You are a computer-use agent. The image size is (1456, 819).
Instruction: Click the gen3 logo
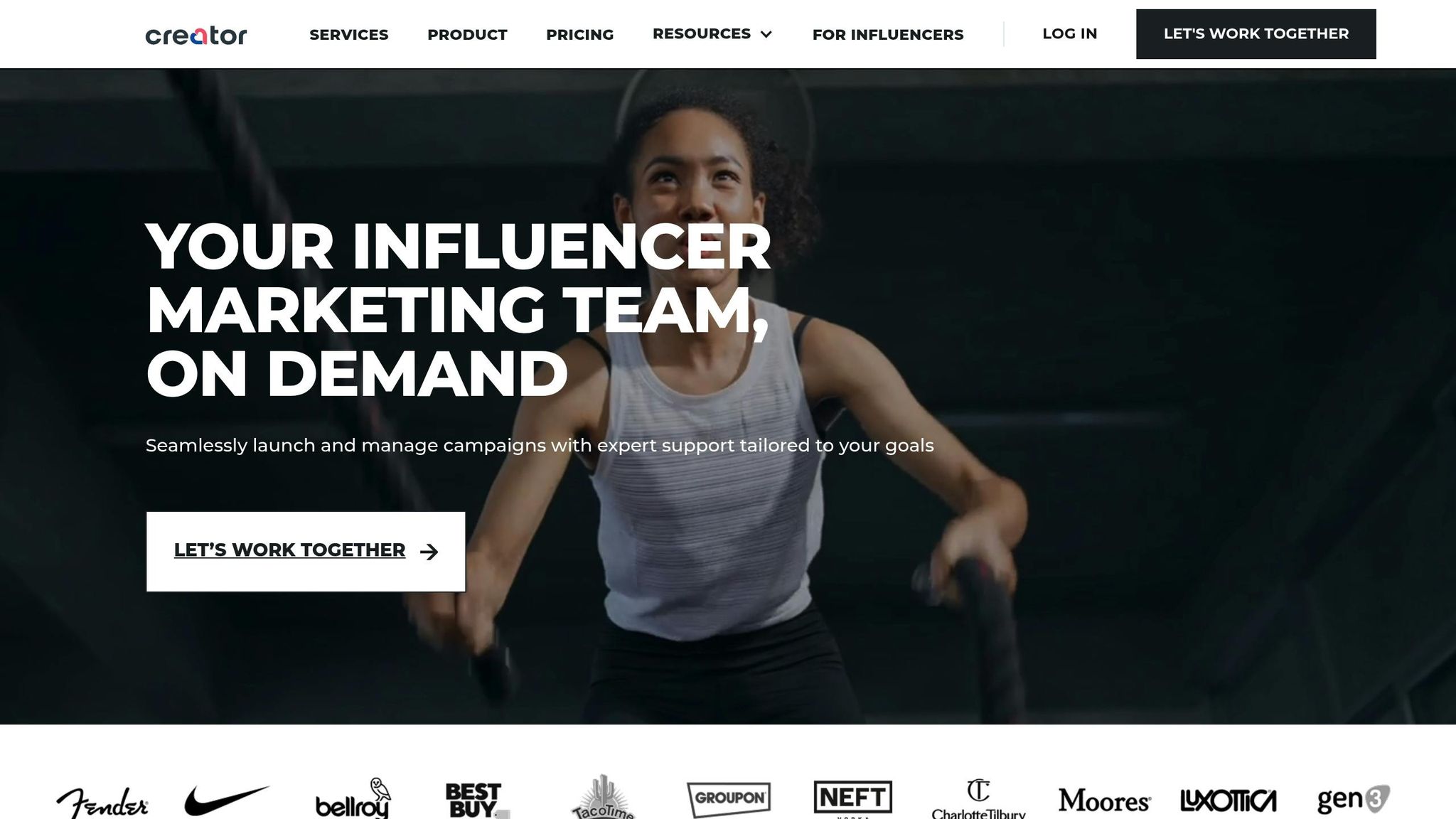pyautogui.click(x=1354, y=799)
